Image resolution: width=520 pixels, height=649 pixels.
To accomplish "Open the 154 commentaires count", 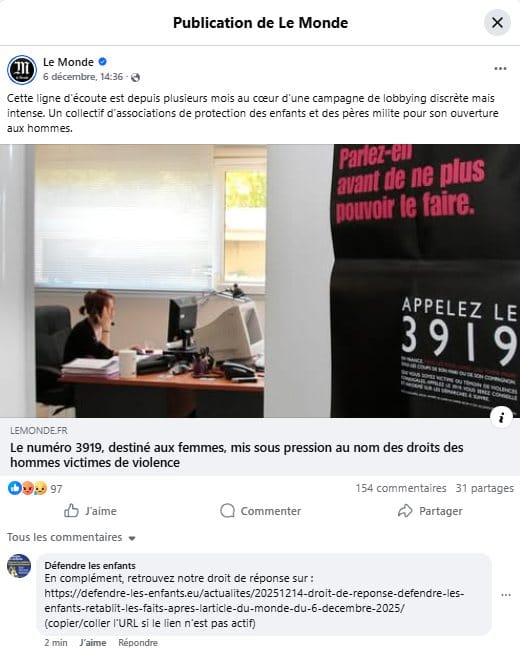I will pos(401,488).
